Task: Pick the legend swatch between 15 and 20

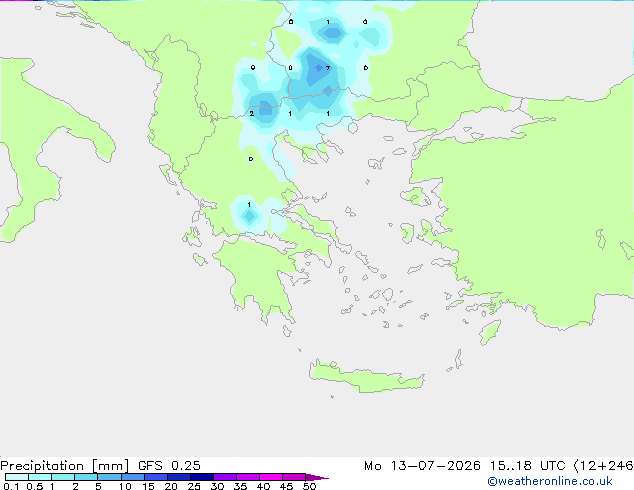Action: tap(155, 477)
